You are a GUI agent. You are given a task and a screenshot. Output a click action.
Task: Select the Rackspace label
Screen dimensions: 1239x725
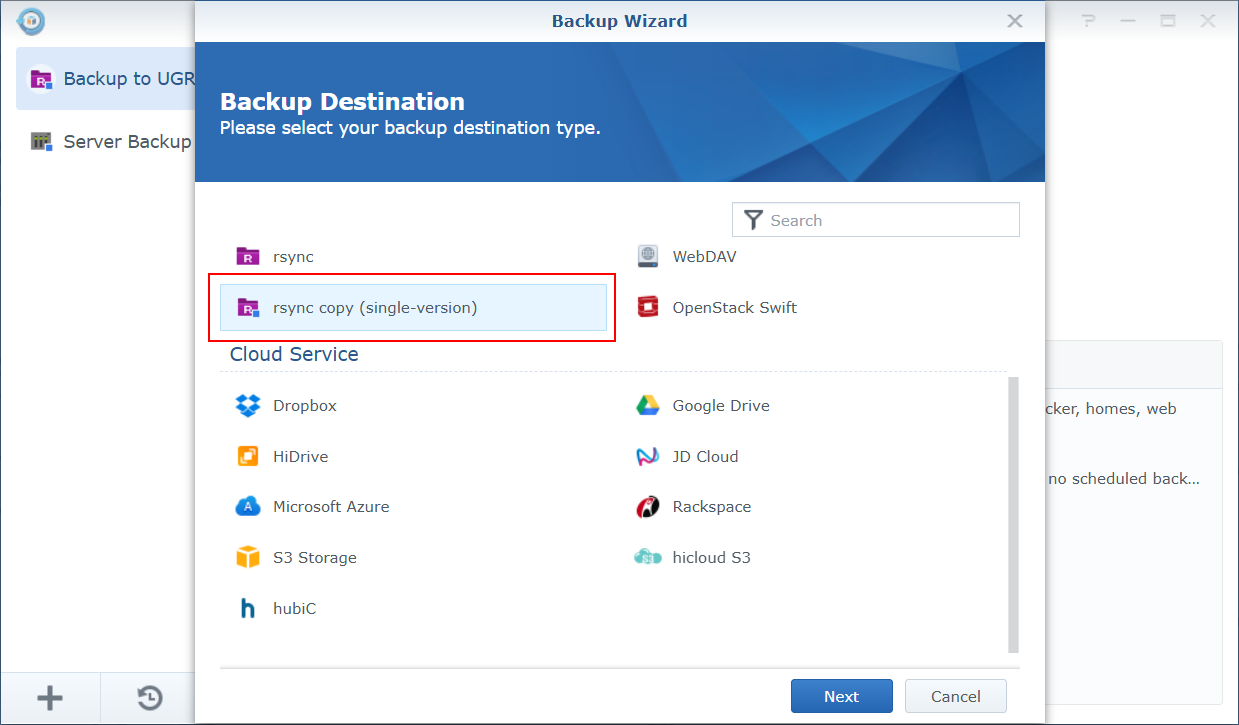[x=712, y=507]
